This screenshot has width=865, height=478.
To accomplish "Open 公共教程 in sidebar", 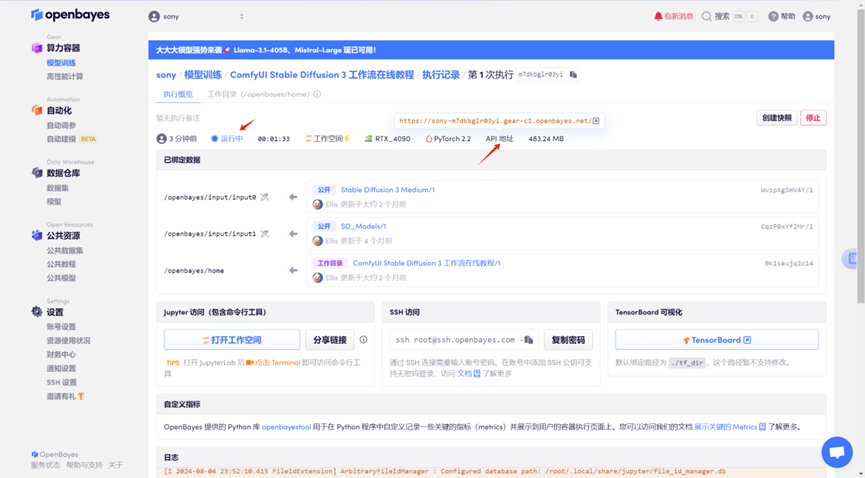I will [x=61, y=264].
